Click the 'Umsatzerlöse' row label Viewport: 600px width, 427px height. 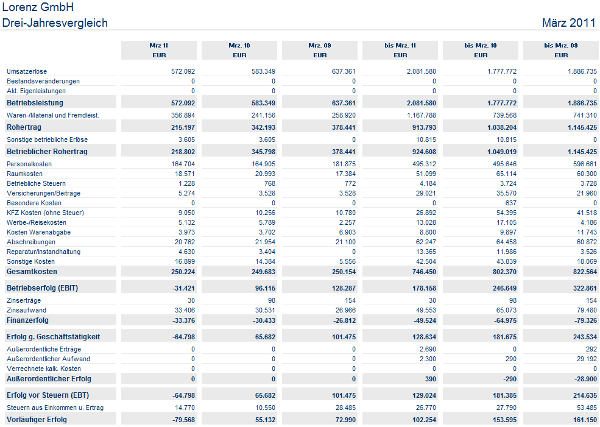click(x=27, y=72)
